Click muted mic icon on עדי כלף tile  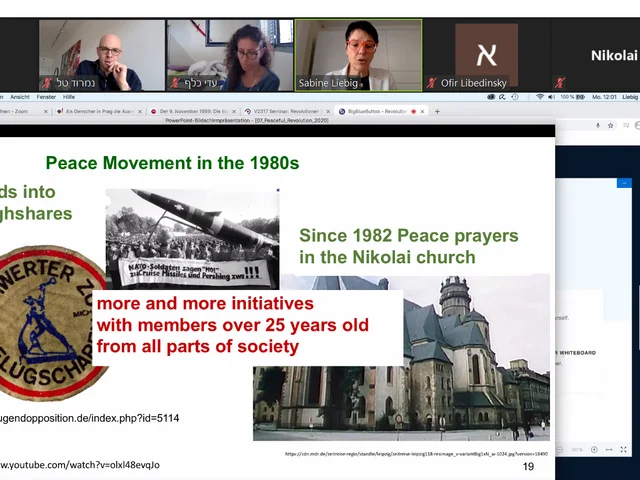pos(176,83)
